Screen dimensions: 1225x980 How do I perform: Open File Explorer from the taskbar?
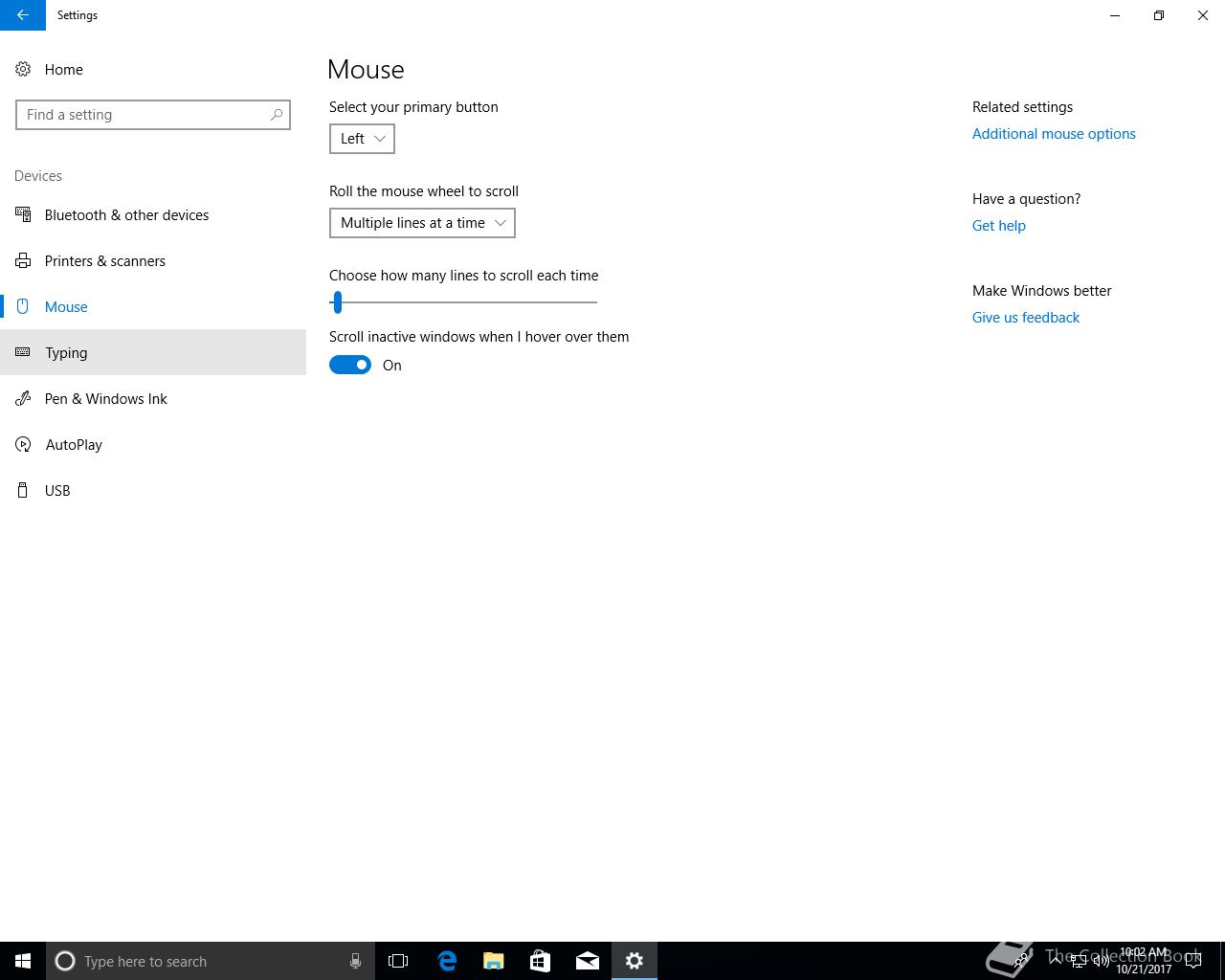point(493,961)
